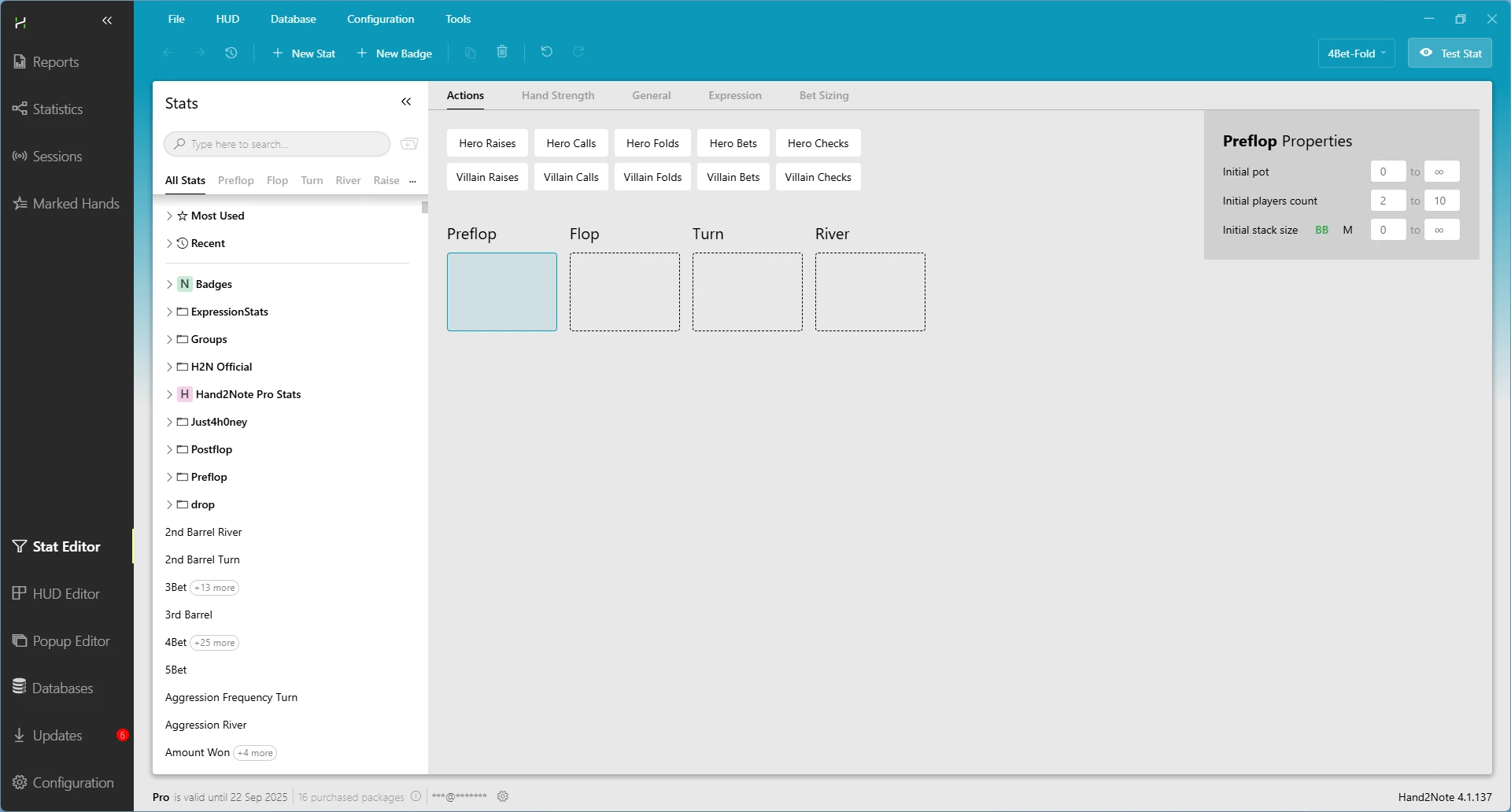Click the icon beside the stats search box

pos(409,144)
